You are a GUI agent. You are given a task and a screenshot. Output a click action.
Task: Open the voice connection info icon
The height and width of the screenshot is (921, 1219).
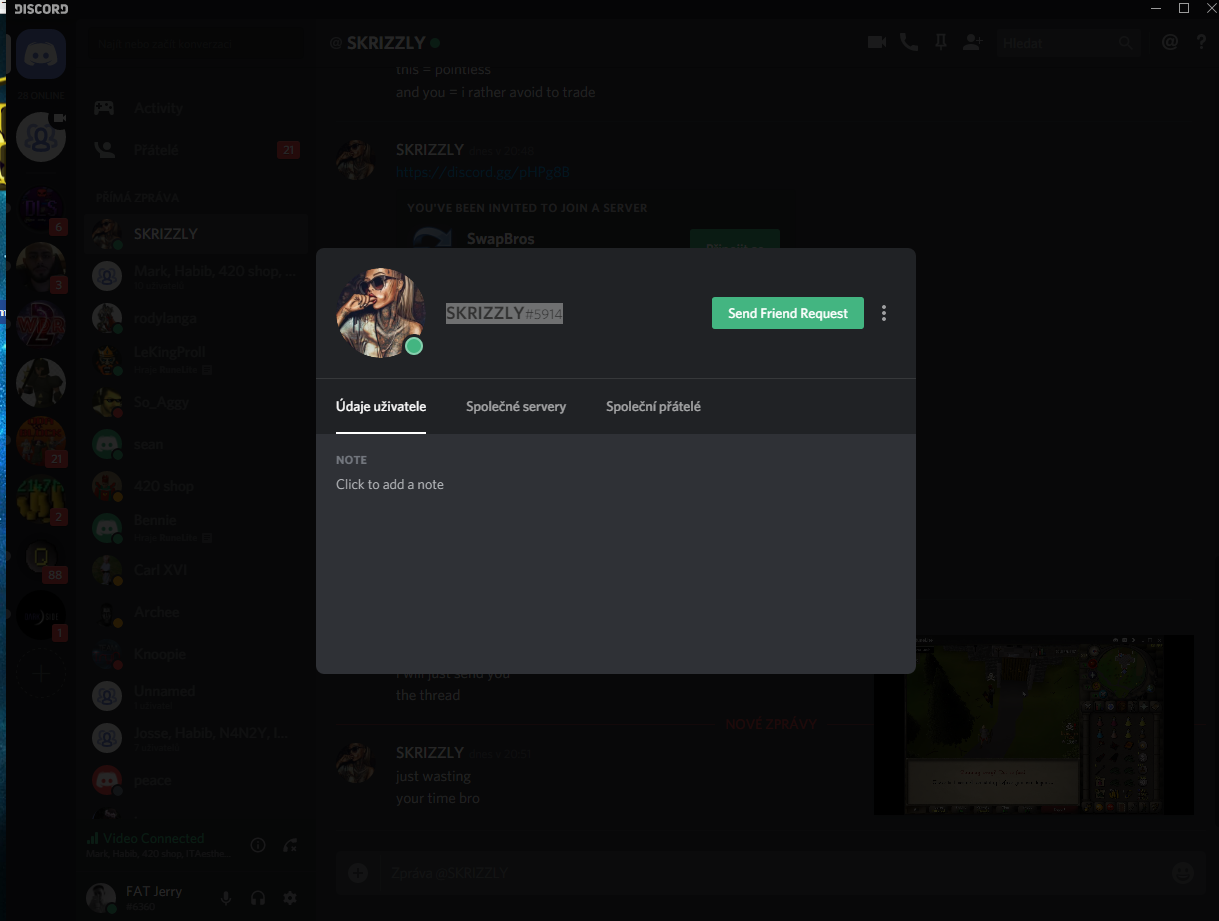click(258, 845)
